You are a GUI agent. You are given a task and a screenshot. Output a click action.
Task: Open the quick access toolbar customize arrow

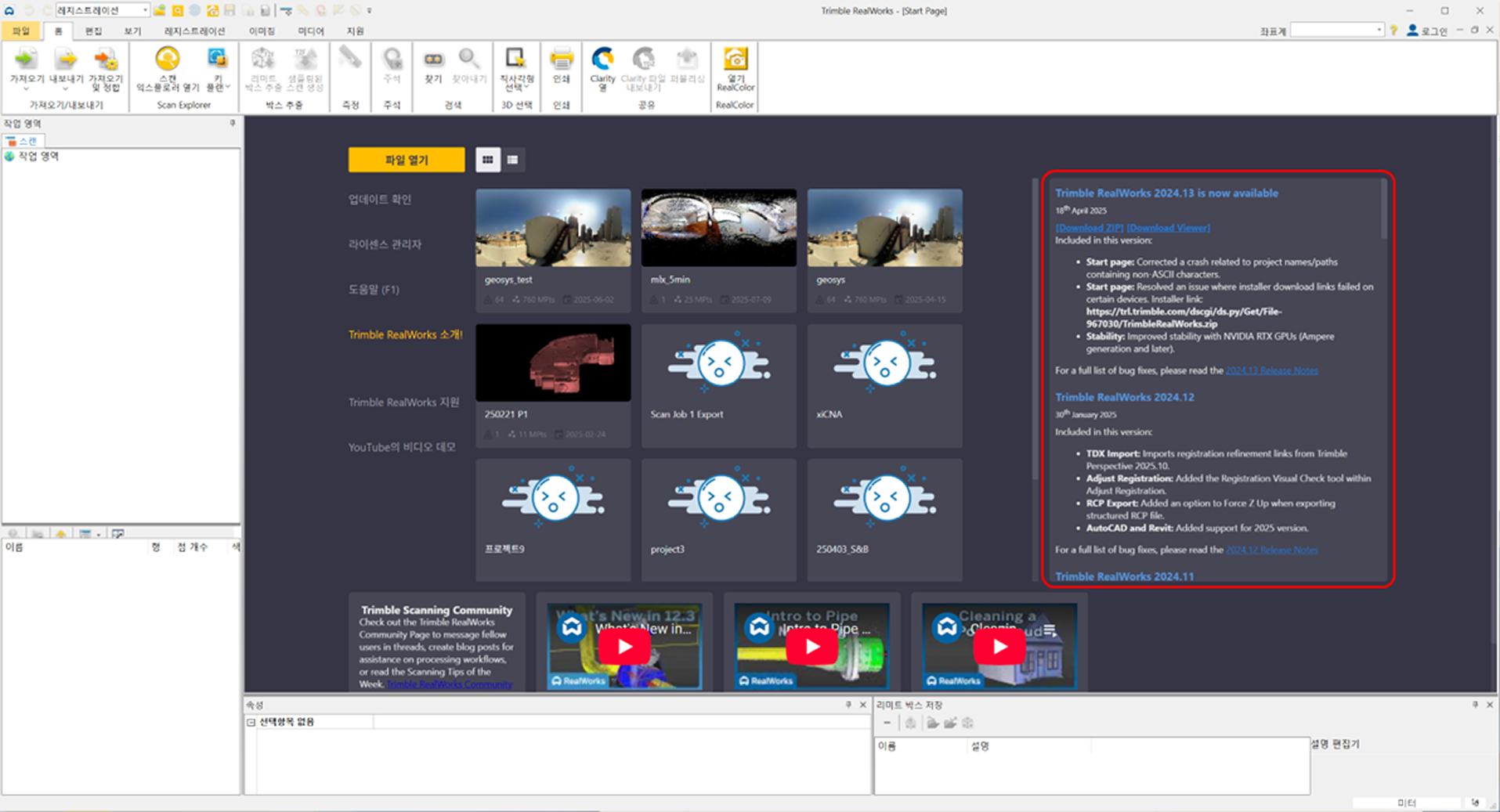coord(370,11)
